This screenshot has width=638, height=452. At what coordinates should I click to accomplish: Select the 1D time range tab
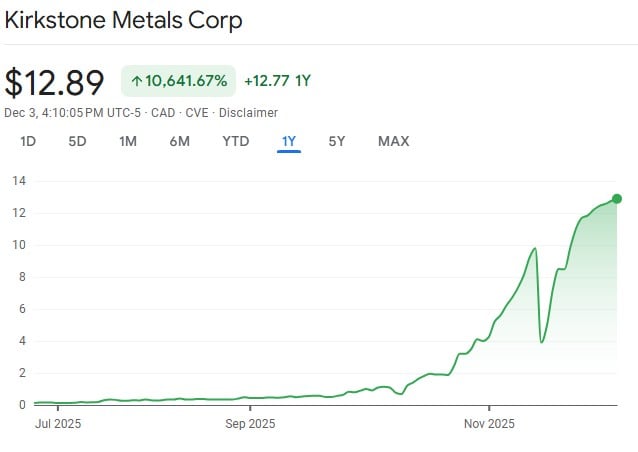pyautogui.click(x=28, y=141)
